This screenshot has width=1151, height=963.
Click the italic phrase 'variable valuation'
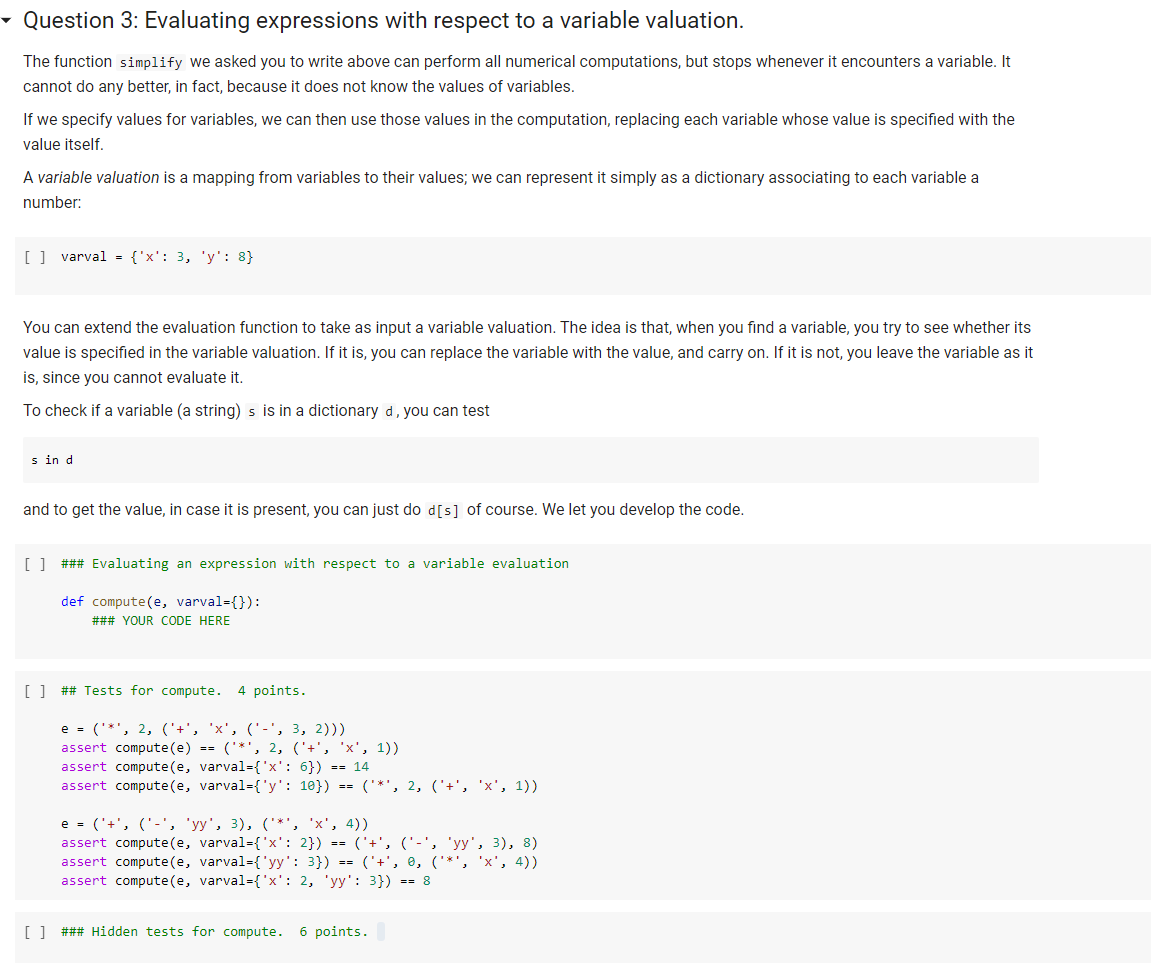click(98, 178)
